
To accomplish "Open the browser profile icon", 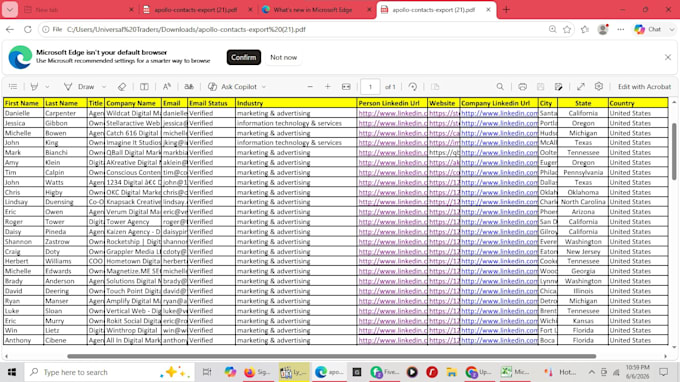I will click(x=603, y=29).
